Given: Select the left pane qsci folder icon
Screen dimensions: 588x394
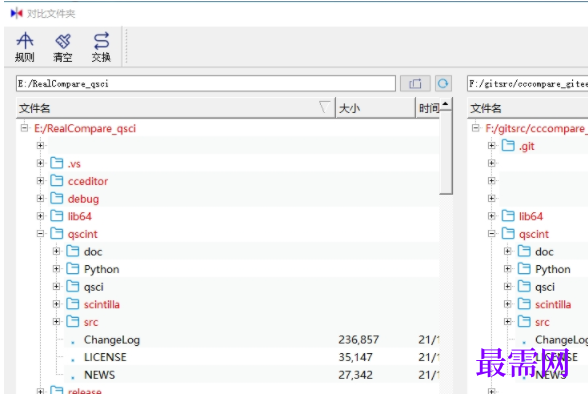Looking at the screenshot, I should tap(73, 286).
